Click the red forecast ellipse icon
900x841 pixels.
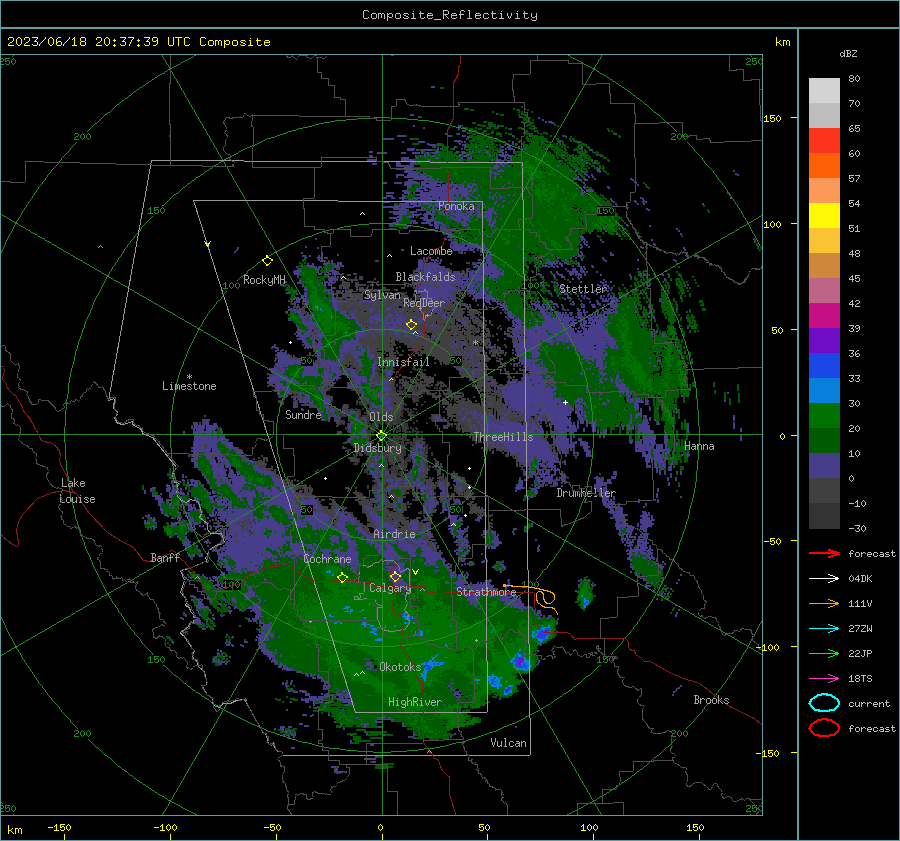[824, 728]
